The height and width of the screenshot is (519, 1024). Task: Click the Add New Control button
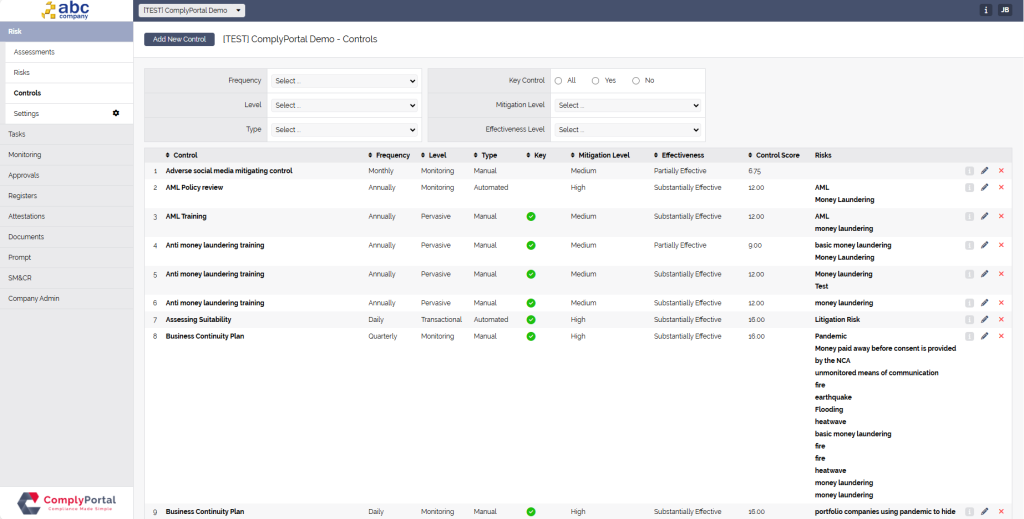click(x=179, y=39)
